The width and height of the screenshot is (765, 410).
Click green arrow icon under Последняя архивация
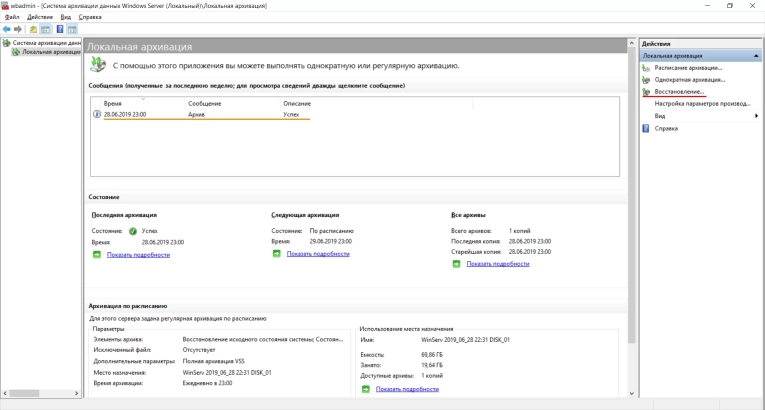click(x=97, y=255)
